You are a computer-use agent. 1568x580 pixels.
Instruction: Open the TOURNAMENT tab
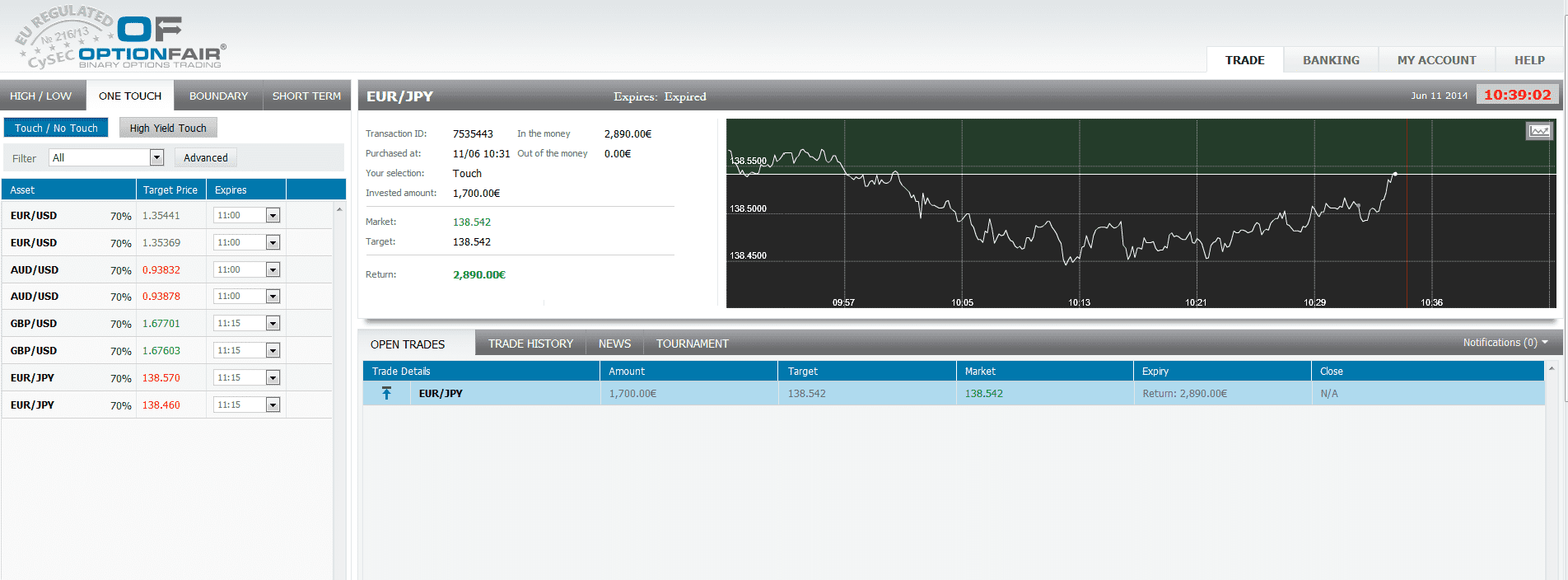point(693,344)
